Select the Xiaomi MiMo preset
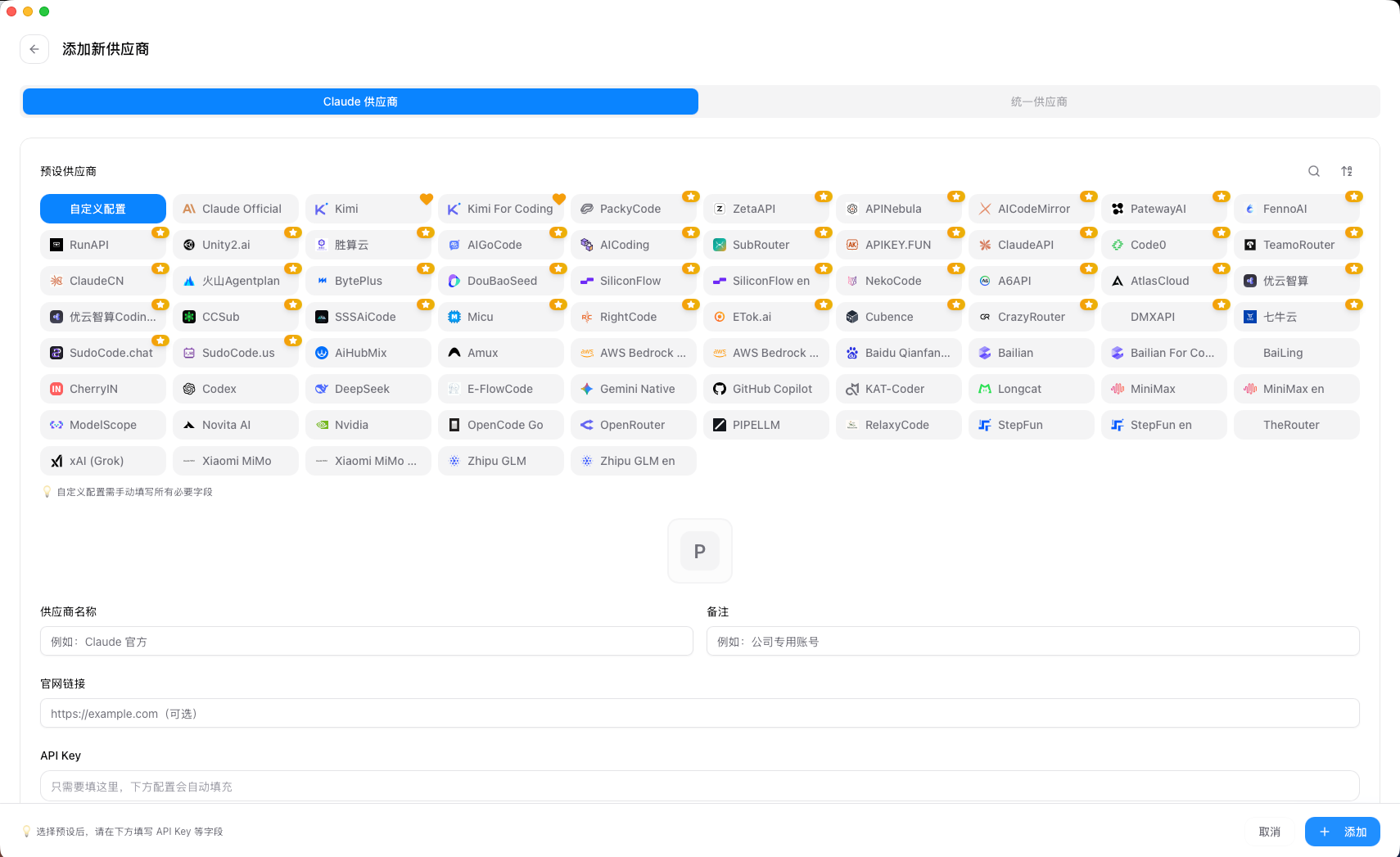Screen dimensions: 1400x857 236,461
